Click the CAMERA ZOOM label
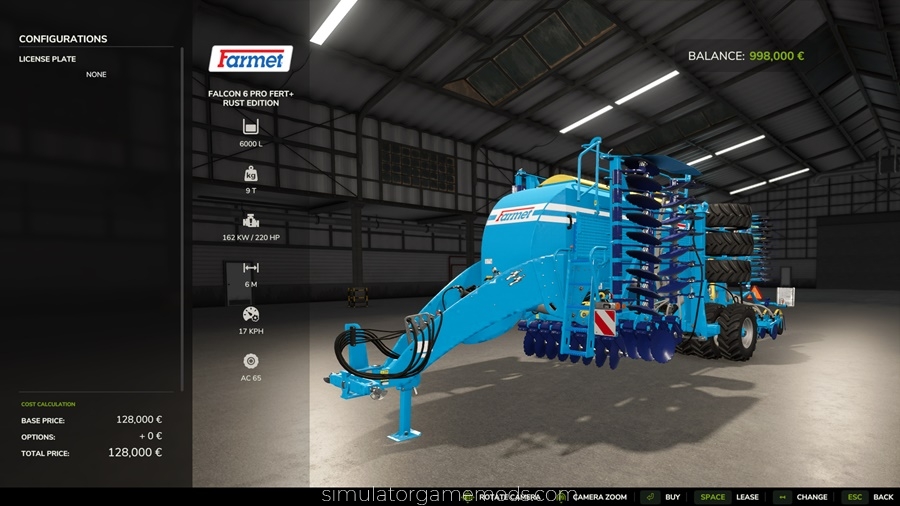 point(600,497)
